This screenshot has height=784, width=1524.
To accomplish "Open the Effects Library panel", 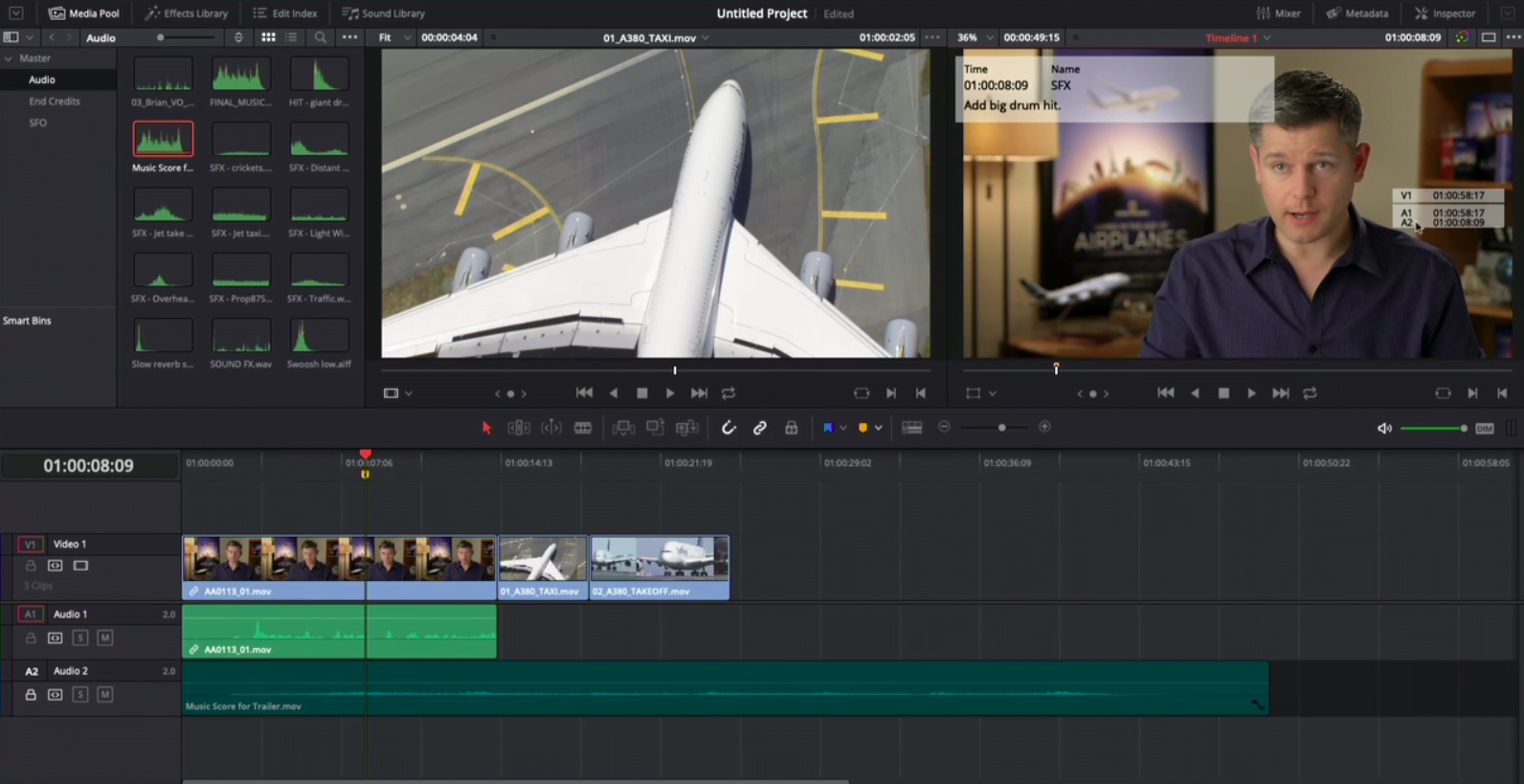I will pos(187,13).
